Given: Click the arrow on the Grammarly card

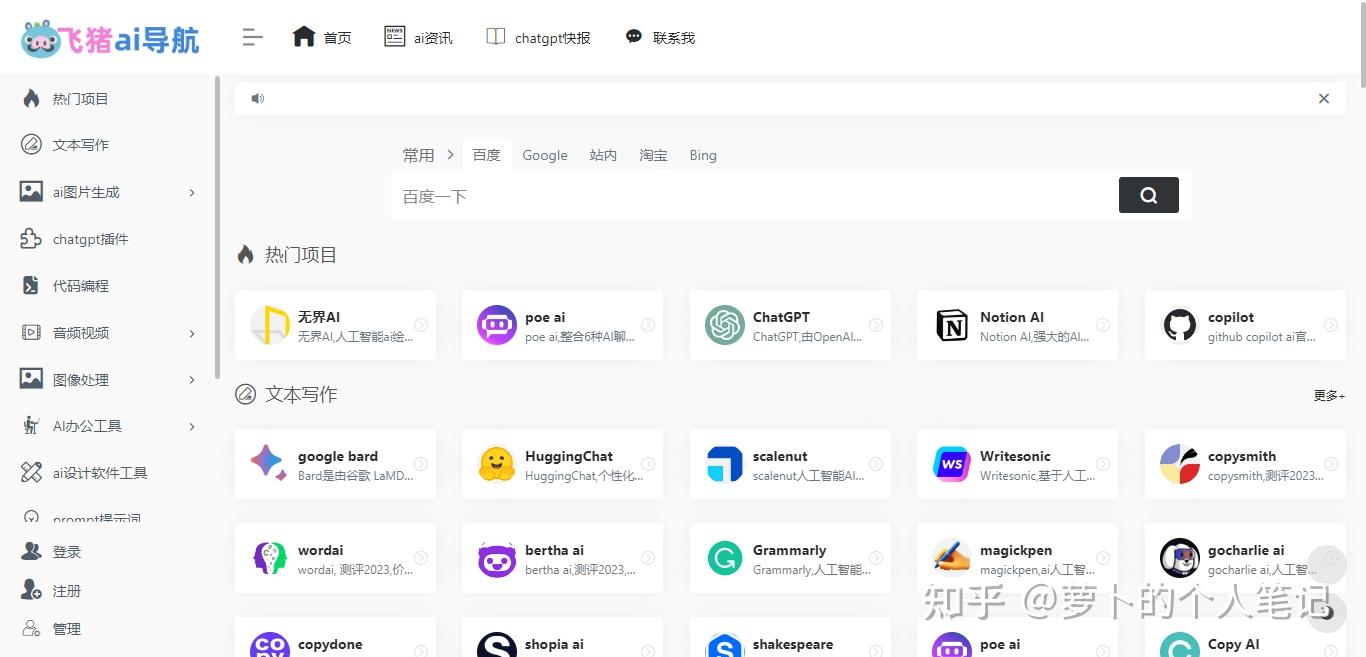Looking at the screenshot, I should coord(876,558).
